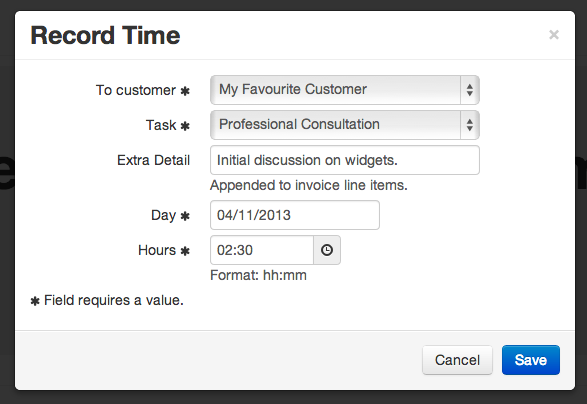Click the Extra Detail label
This screenshot has height=404, width=587.
153,160
